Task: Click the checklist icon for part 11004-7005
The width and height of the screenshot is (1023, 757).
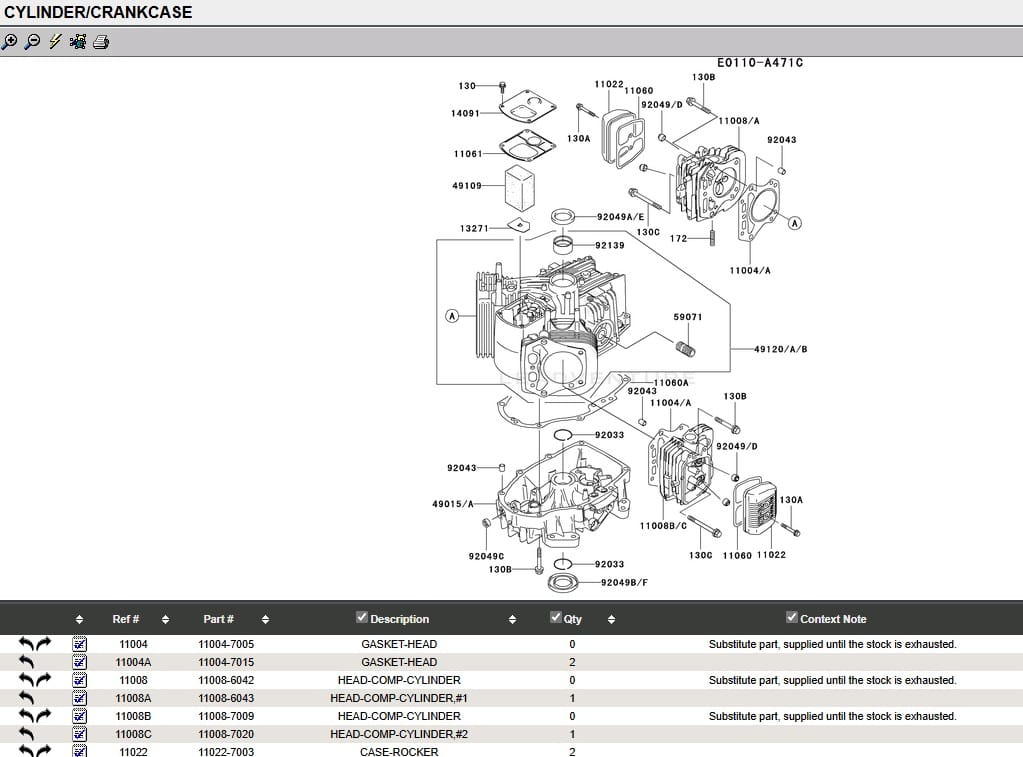Action: click(x=80, y=645)
